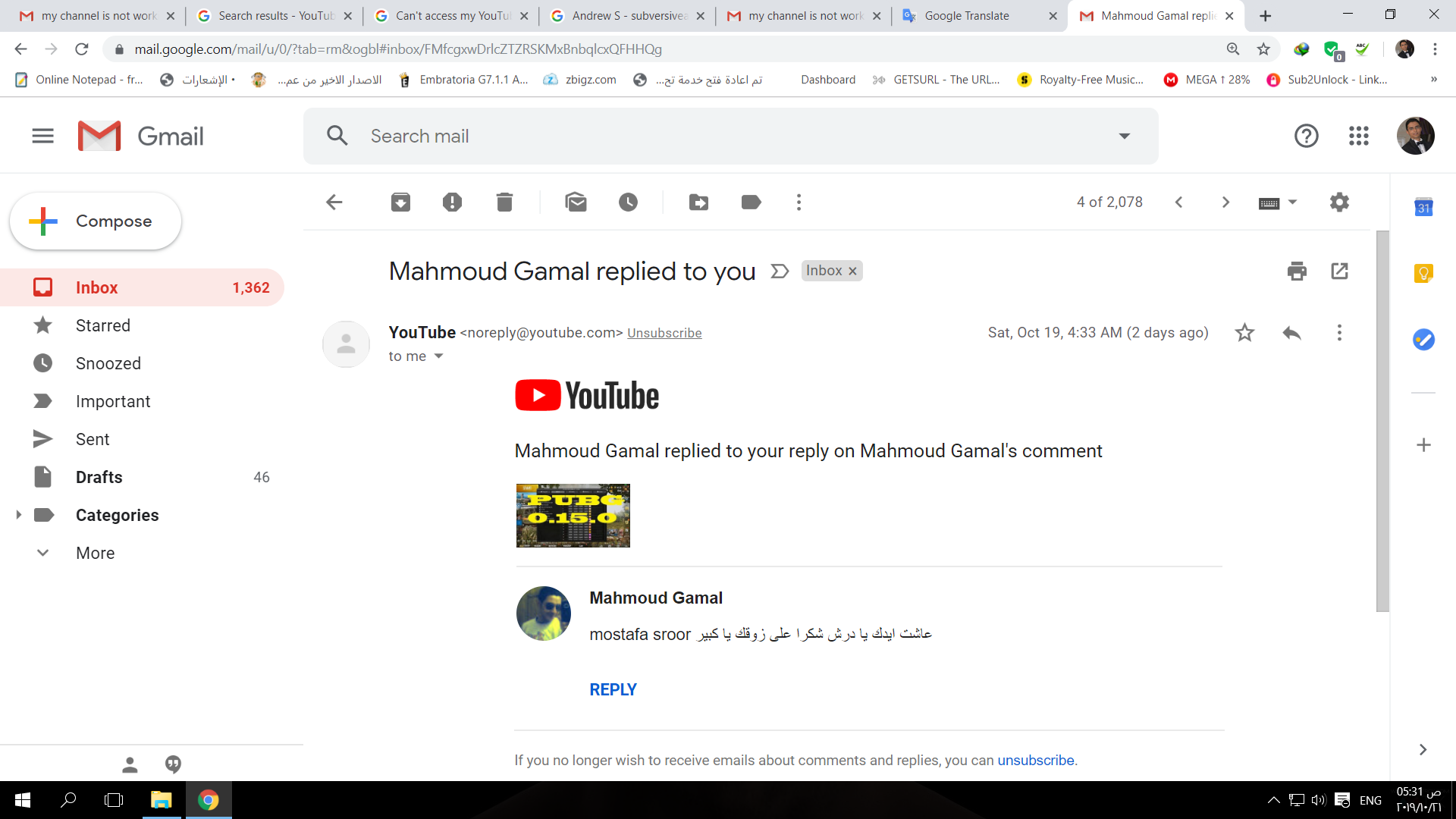Reply using the arrow icon in header
This screenshot has width=1456, height=819.
coord(1291,333)
